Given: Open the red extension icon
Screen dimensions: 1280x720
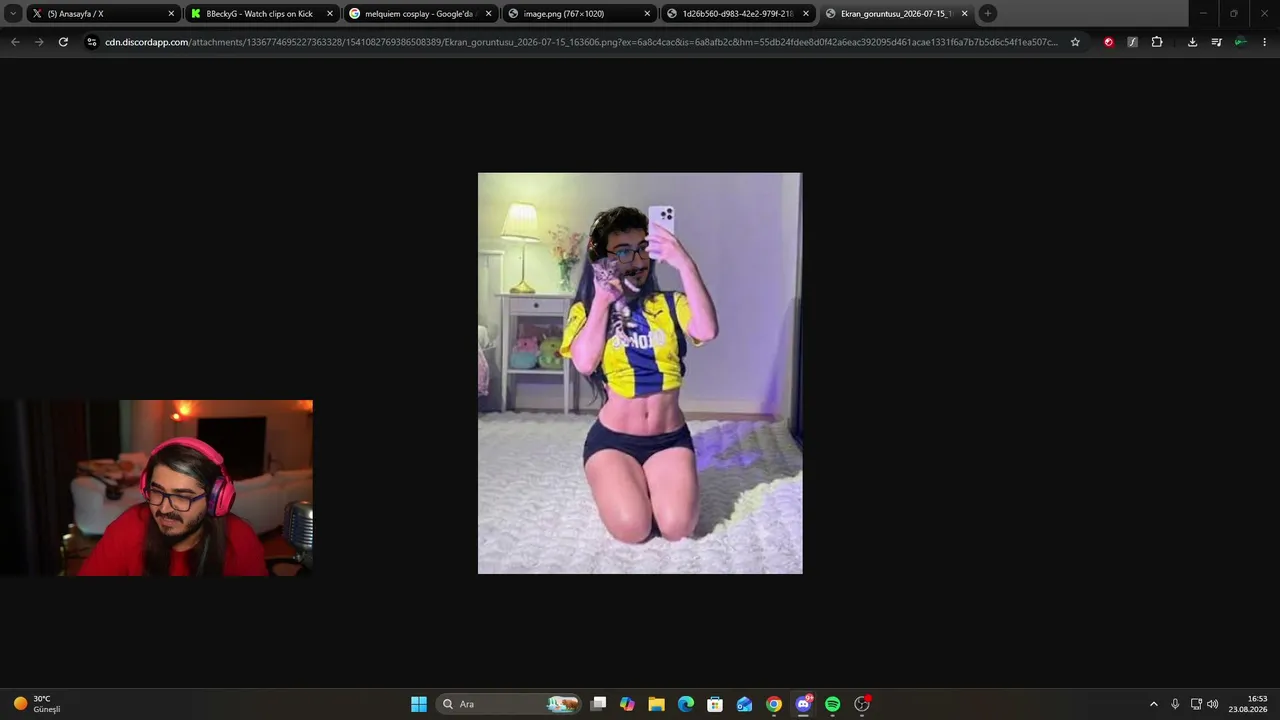Looking at the screenshot, I should 1108,42.
